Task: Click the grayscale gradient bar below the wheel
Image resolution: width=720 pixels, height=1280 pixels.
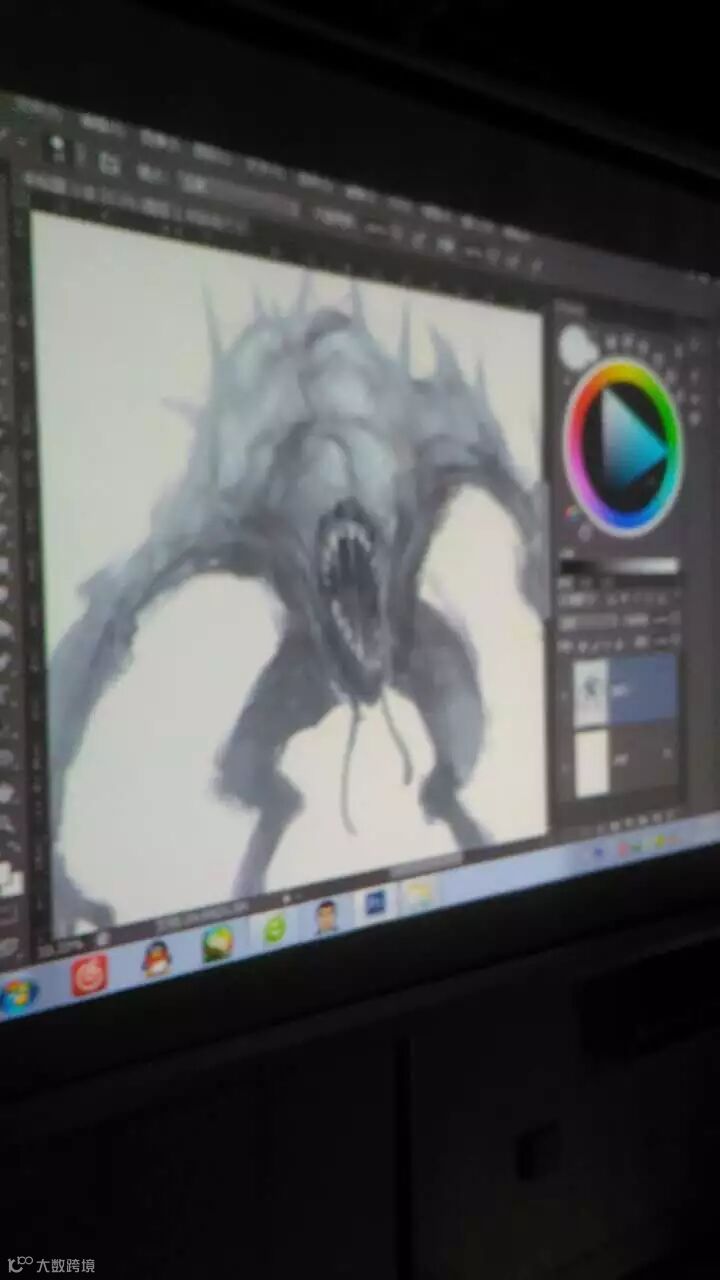Action: pyautogui.click(x=619, y=567)
